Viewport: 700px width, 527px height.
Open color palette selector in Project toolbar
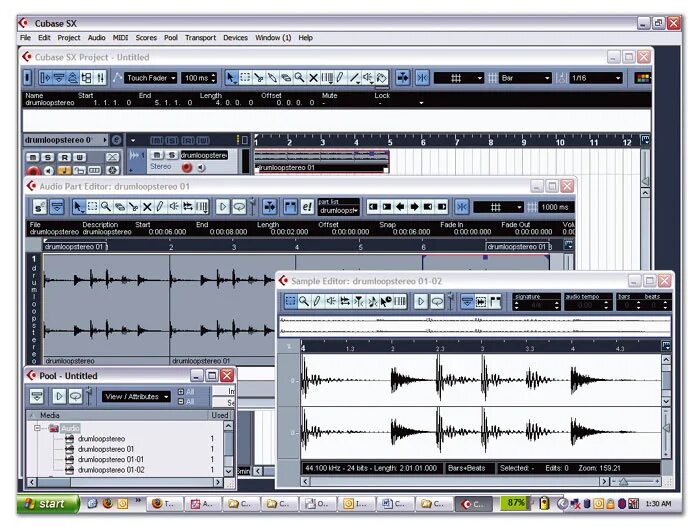(x=643, y=78)
